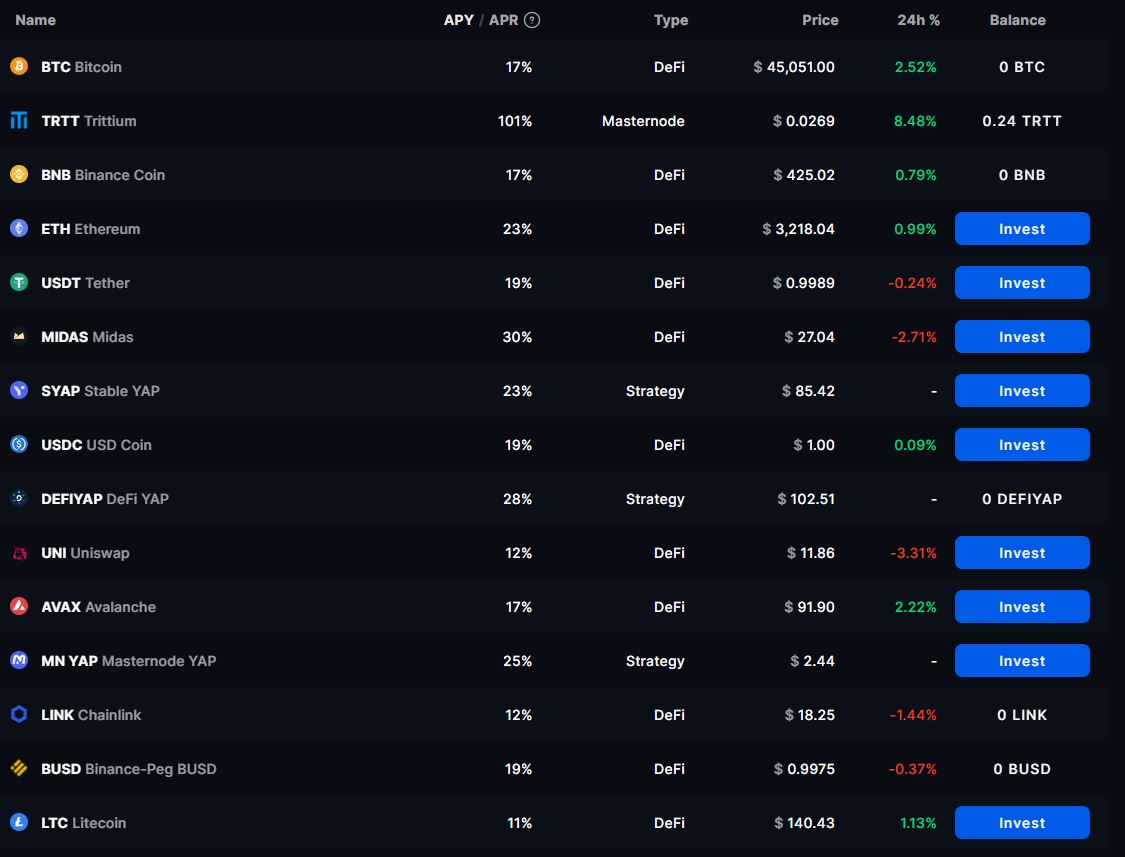Sort by the Name column header

pyautogui.click(x=36, y=20)
